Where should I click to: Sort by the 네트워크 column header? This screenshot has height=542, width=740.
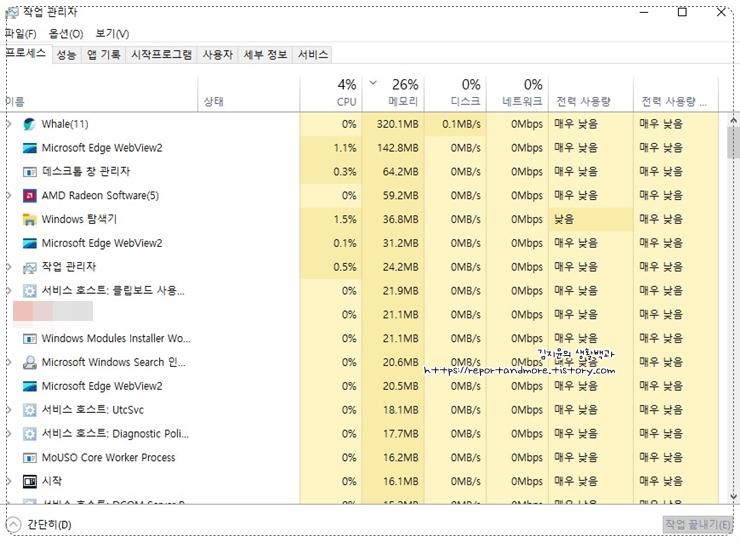coord(518,93)
